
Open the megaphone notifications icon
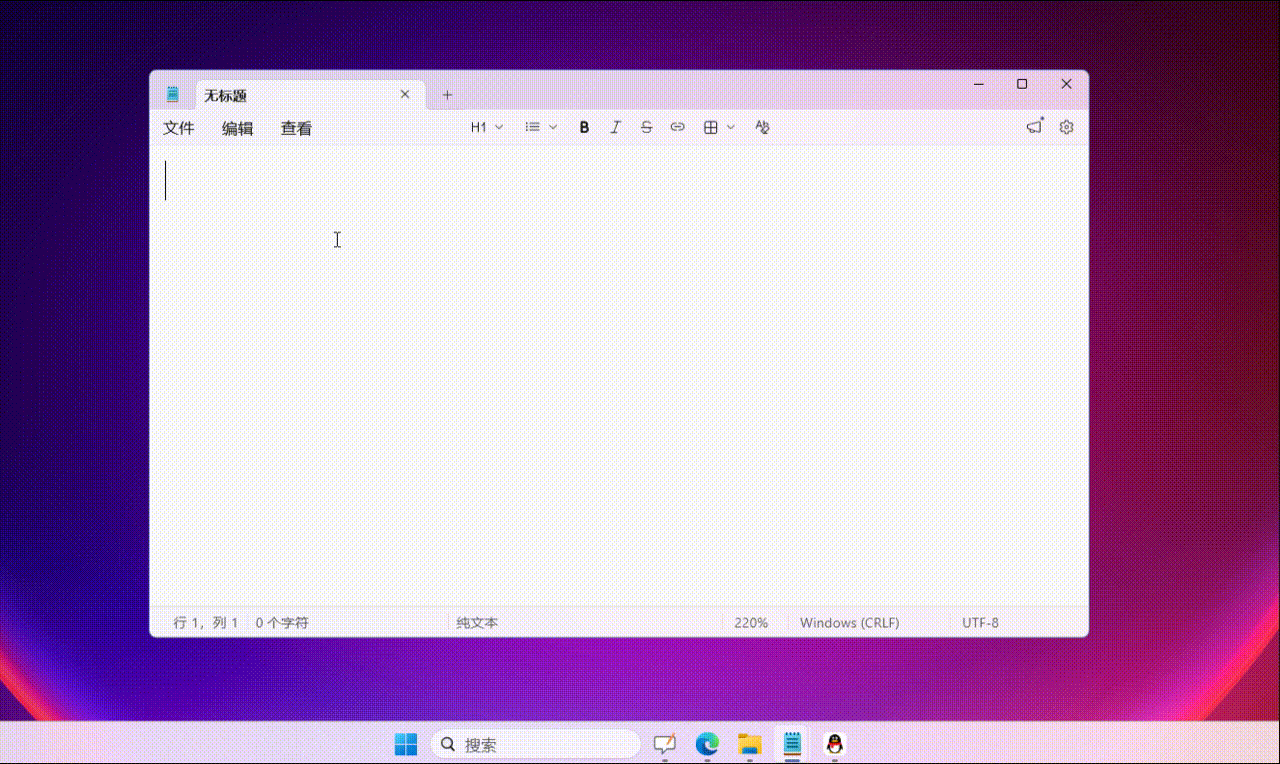click(1035, 127)
